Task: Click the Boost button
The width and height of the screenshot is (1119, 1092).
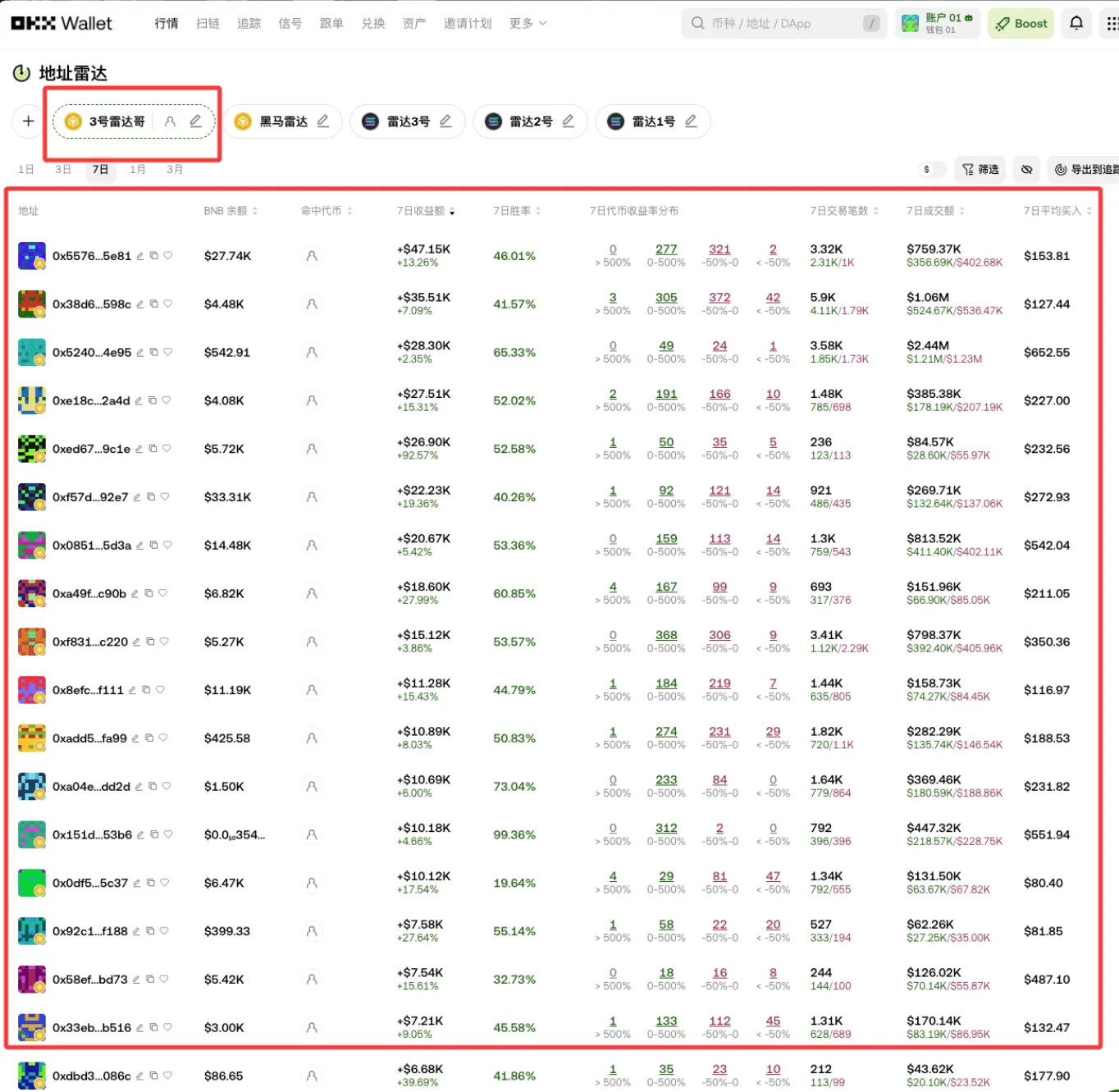Action: (1021, 23)
